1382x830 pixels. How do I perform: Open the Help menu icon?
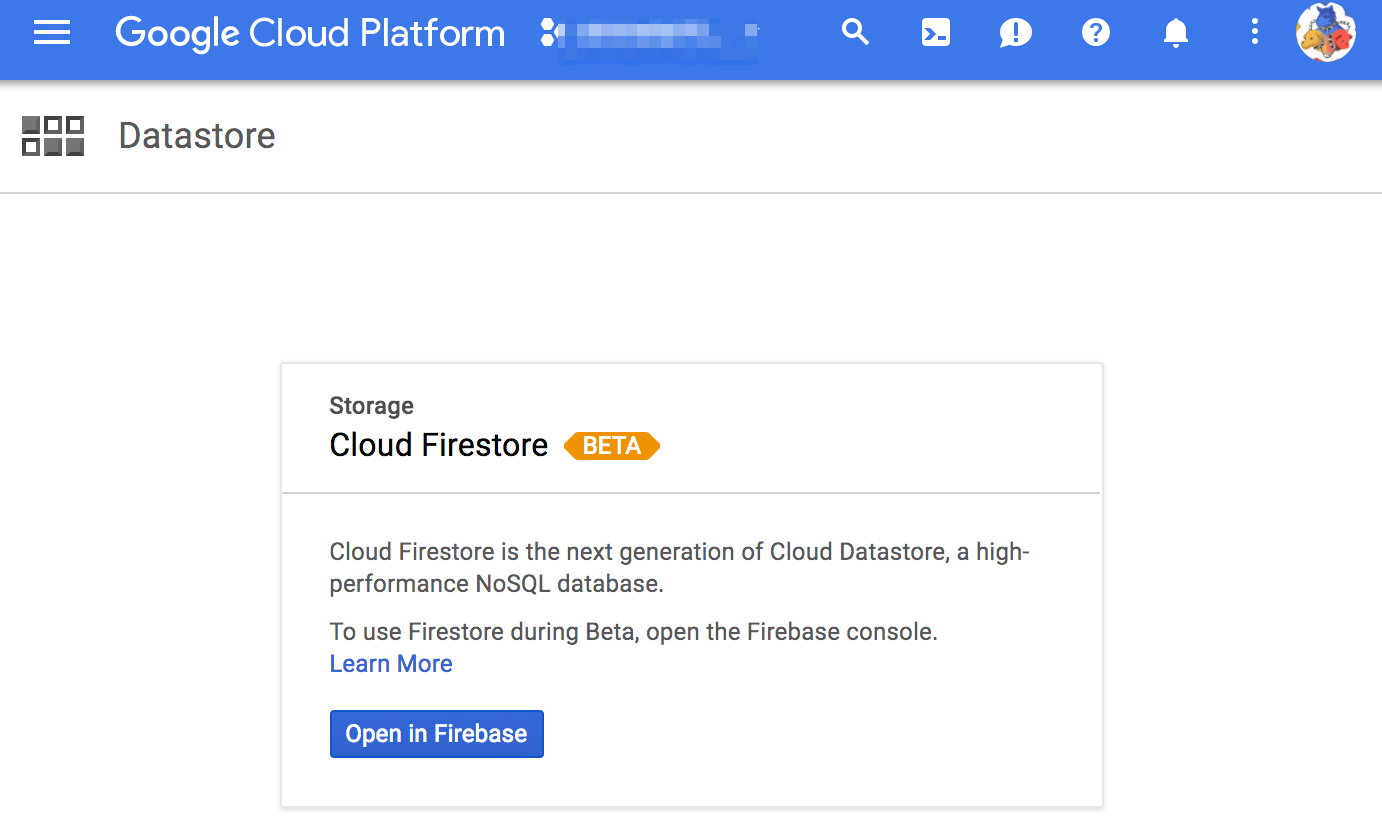(1095, 32)
